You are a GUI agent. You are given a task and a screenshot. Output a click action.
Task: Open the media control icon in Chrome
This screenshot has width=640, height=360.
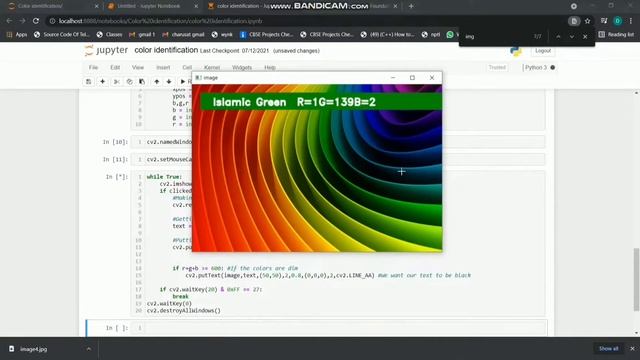pos(604,21)
